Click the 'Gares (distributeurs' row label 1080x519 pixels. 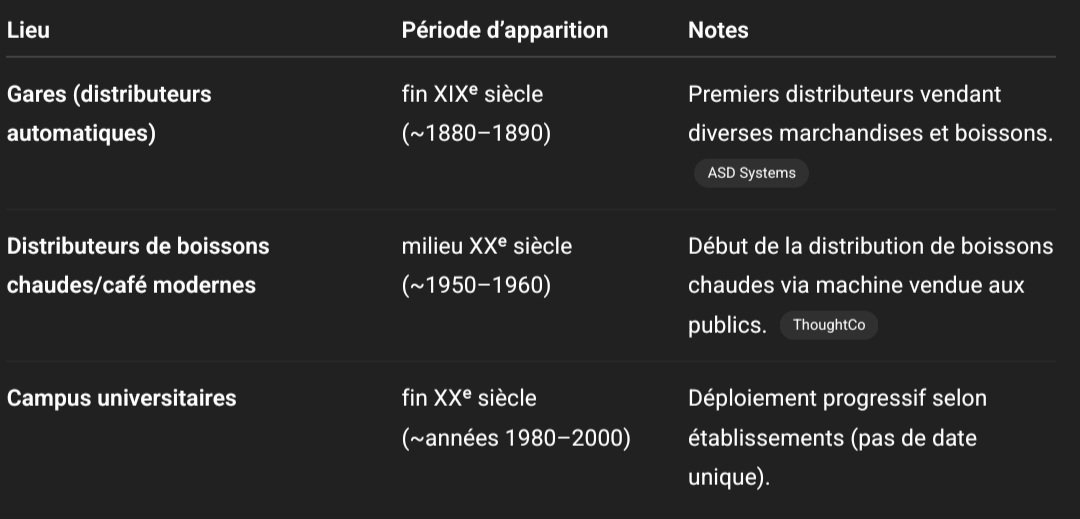[109, 94]
